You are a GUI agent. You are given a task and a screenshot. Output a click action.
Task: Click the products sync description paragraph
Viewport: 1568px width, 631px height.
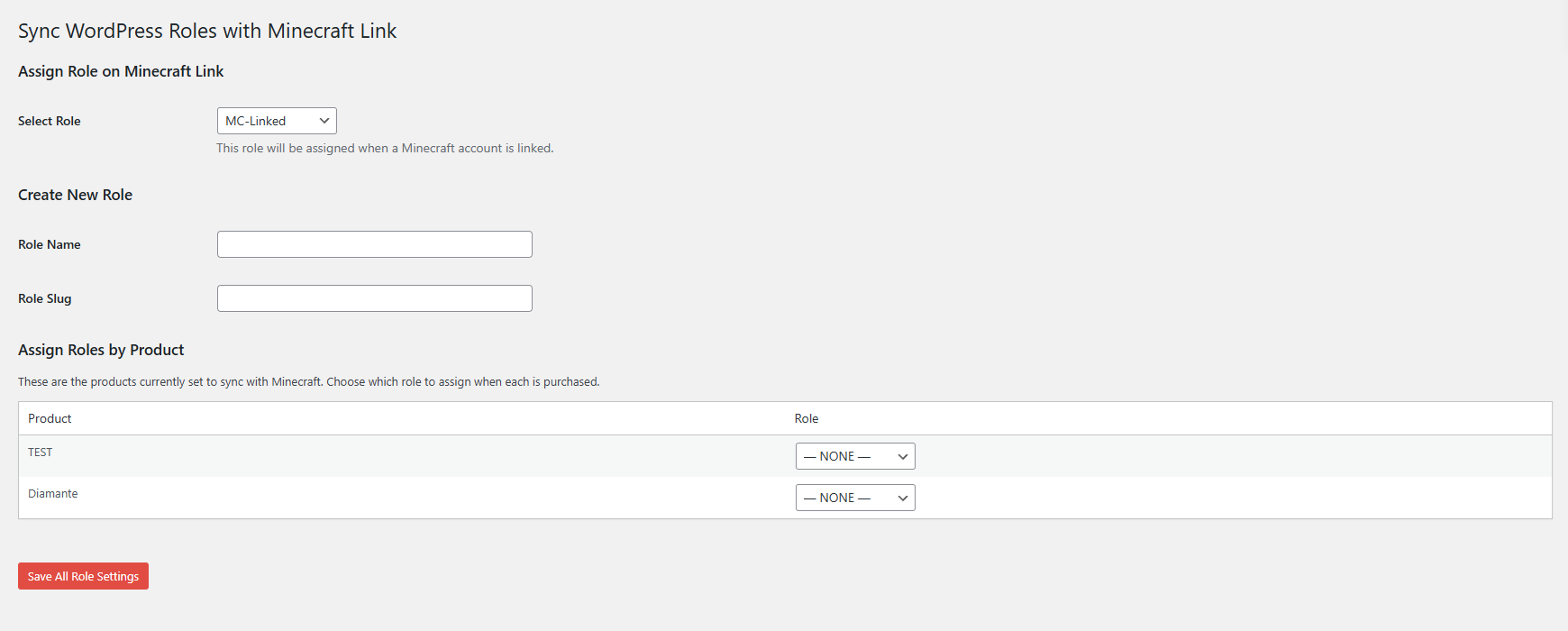point(309,382)
